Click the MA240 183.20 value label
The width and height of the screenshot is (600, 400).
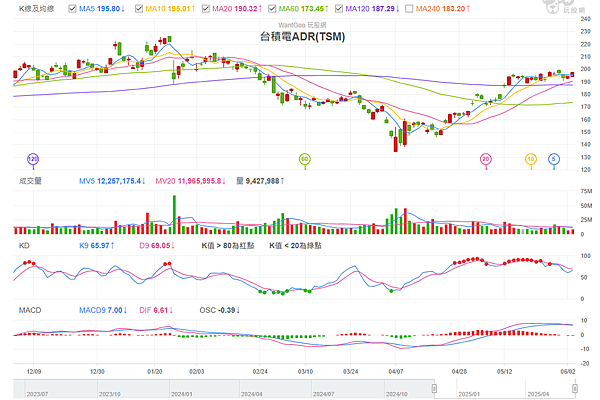coord(443,8)
